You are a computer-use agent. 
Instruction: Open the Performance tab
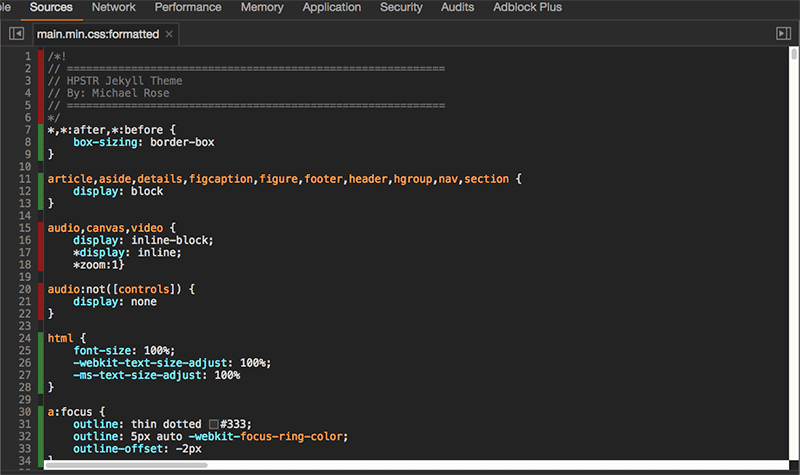[x=188, y=7]
